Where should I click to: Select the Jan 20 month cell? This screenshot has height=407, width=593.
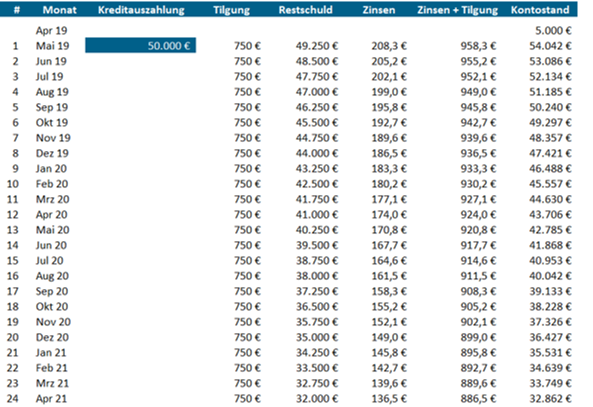[x=51, y=168]
